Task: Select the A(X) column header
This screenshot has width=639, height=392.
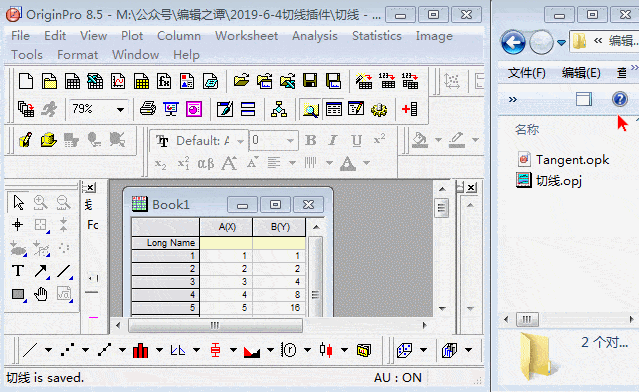Action: tap(226, 227)
